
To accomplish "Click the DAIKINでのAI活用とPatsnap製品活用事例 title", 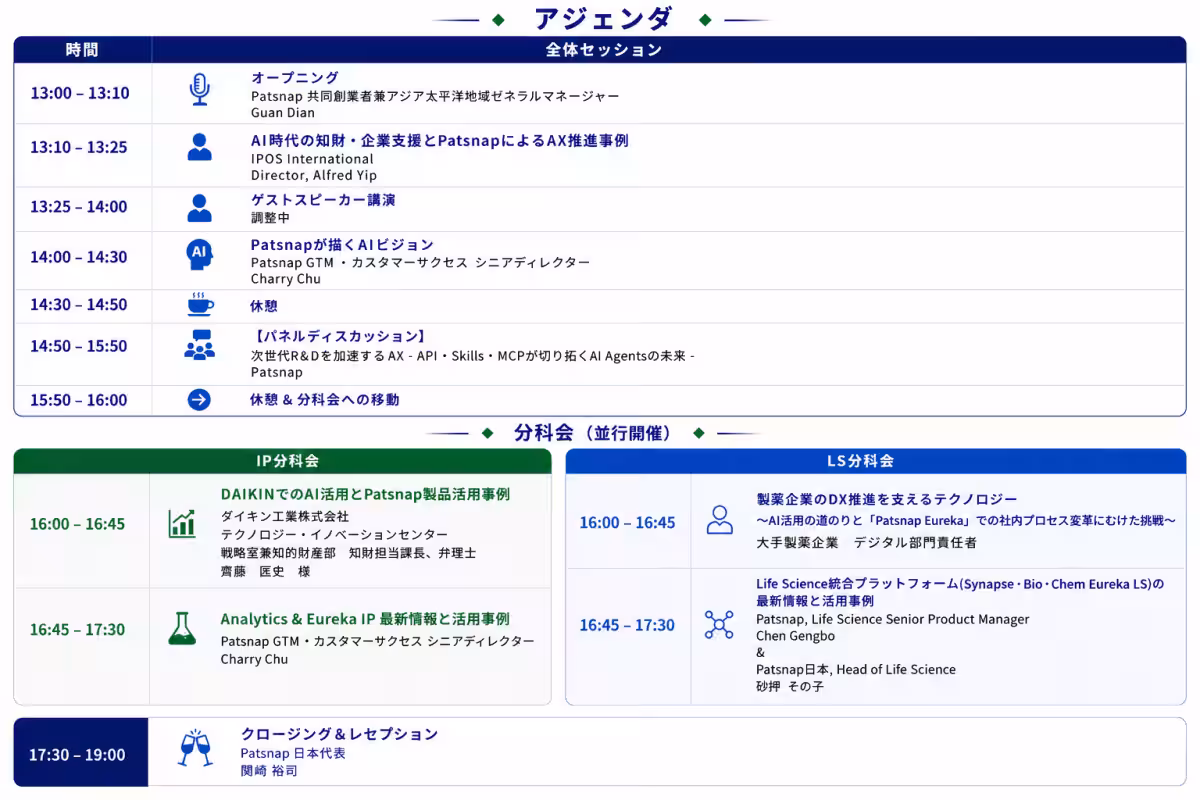I will click(365, 494).
